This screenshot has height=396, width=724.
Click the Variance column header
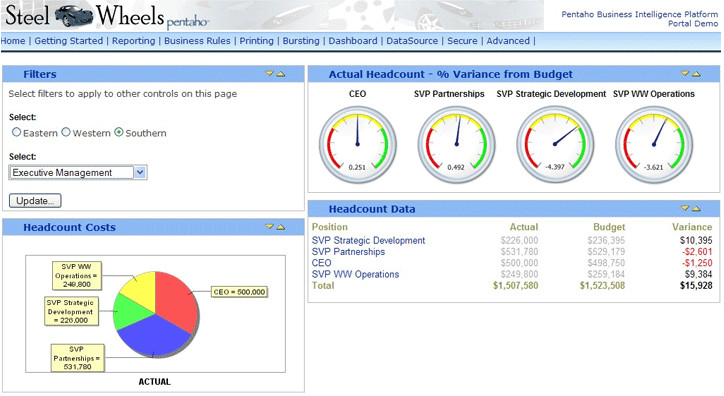tap(692, 227)
